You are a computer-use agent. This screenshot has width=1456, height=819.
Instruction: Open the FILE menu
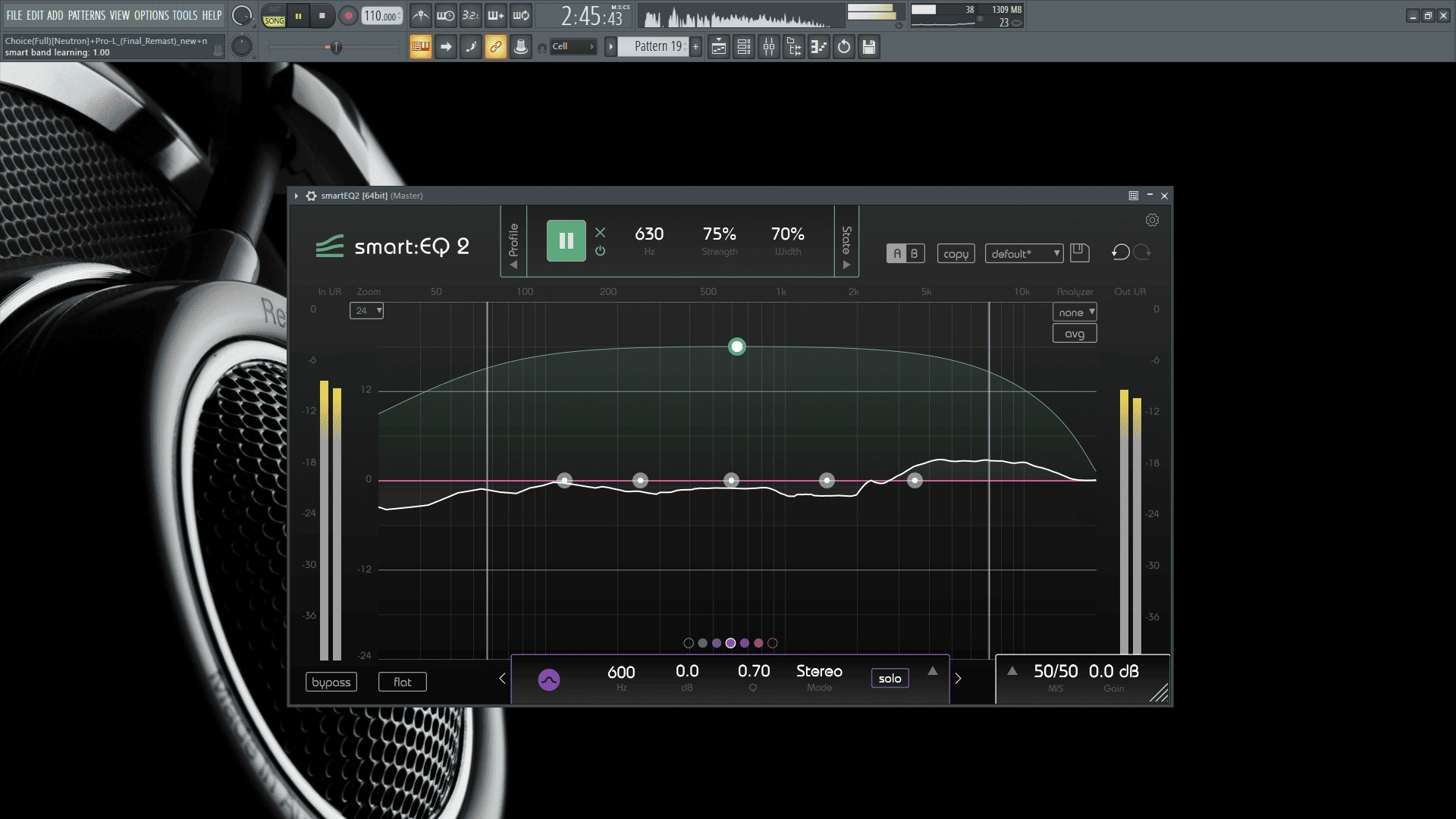click(x=14, y=15)
